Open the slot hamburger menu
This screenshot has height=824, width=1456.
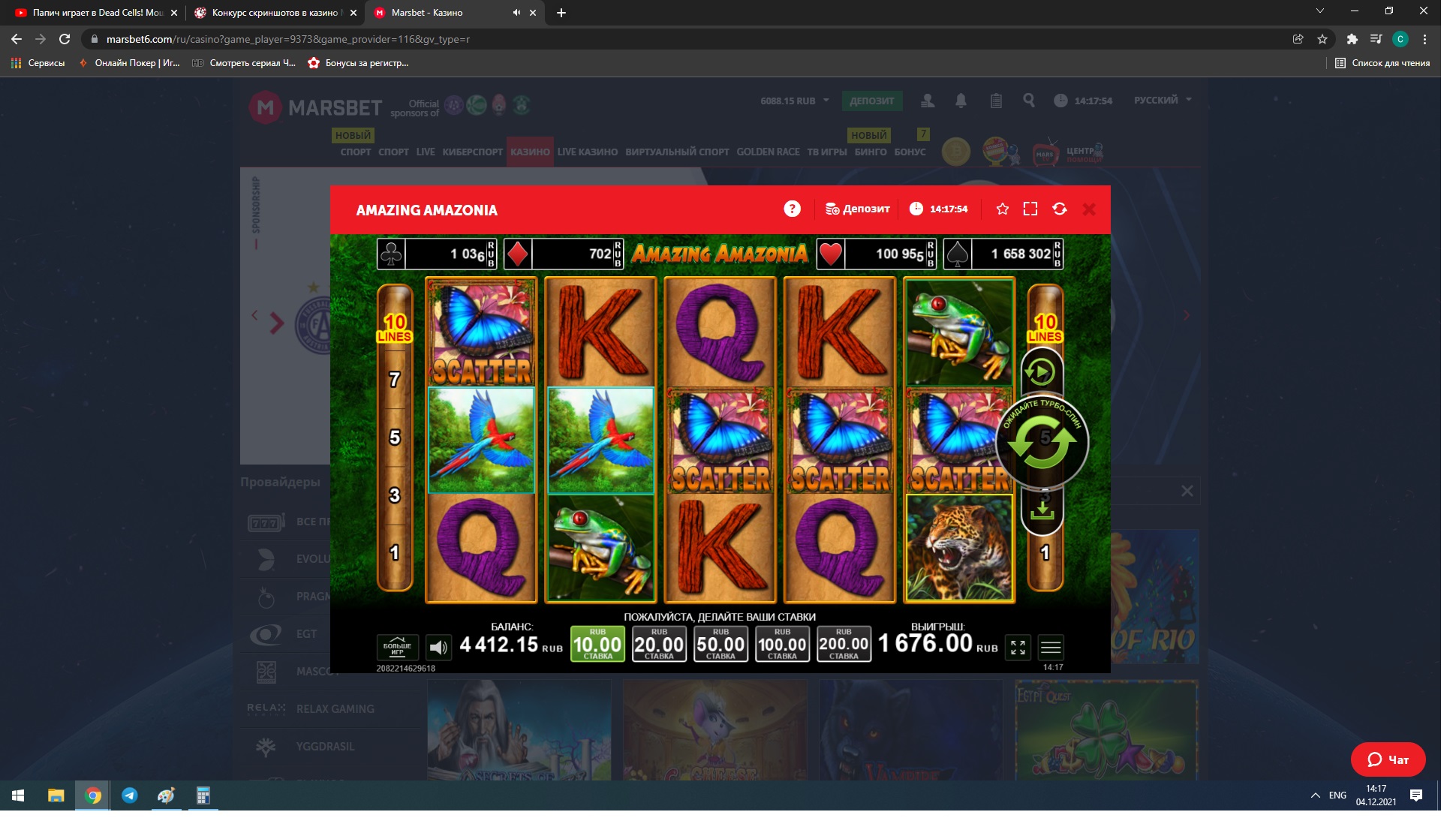point(1051,647)
